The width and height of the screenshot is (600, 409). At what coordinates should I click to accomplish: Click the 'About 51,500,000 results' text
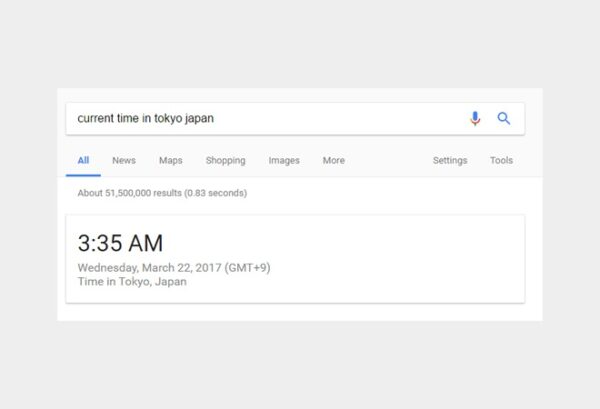tap(141, 193)
